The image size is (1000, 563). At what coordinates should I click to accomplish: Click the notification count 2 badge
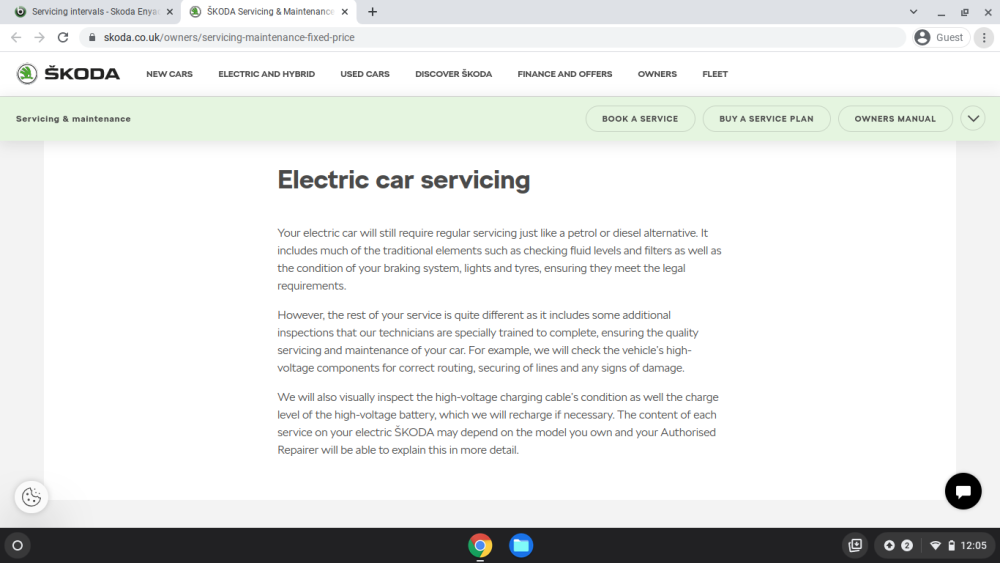coord(907,546)
